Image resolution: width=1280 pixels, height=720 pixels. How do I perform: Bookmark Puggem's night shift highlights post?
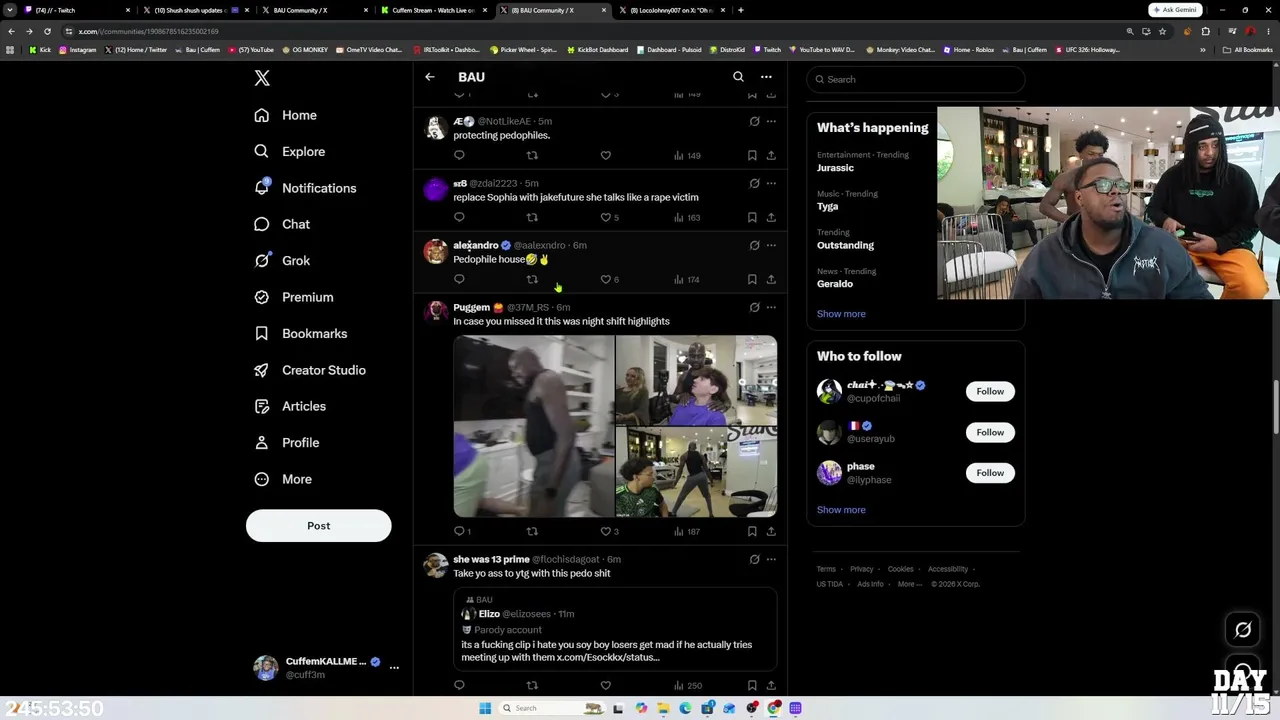(x=752, y=531)
